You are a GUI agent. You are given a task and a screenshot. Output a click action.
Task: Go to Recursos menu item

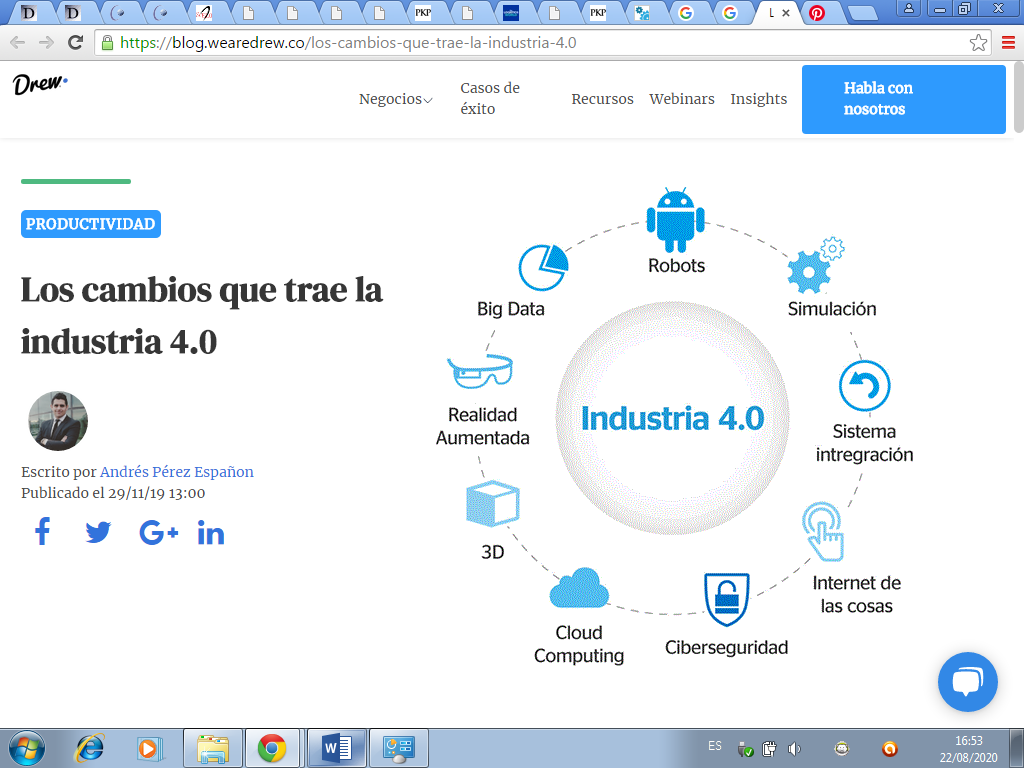click(x=602, y=99)
